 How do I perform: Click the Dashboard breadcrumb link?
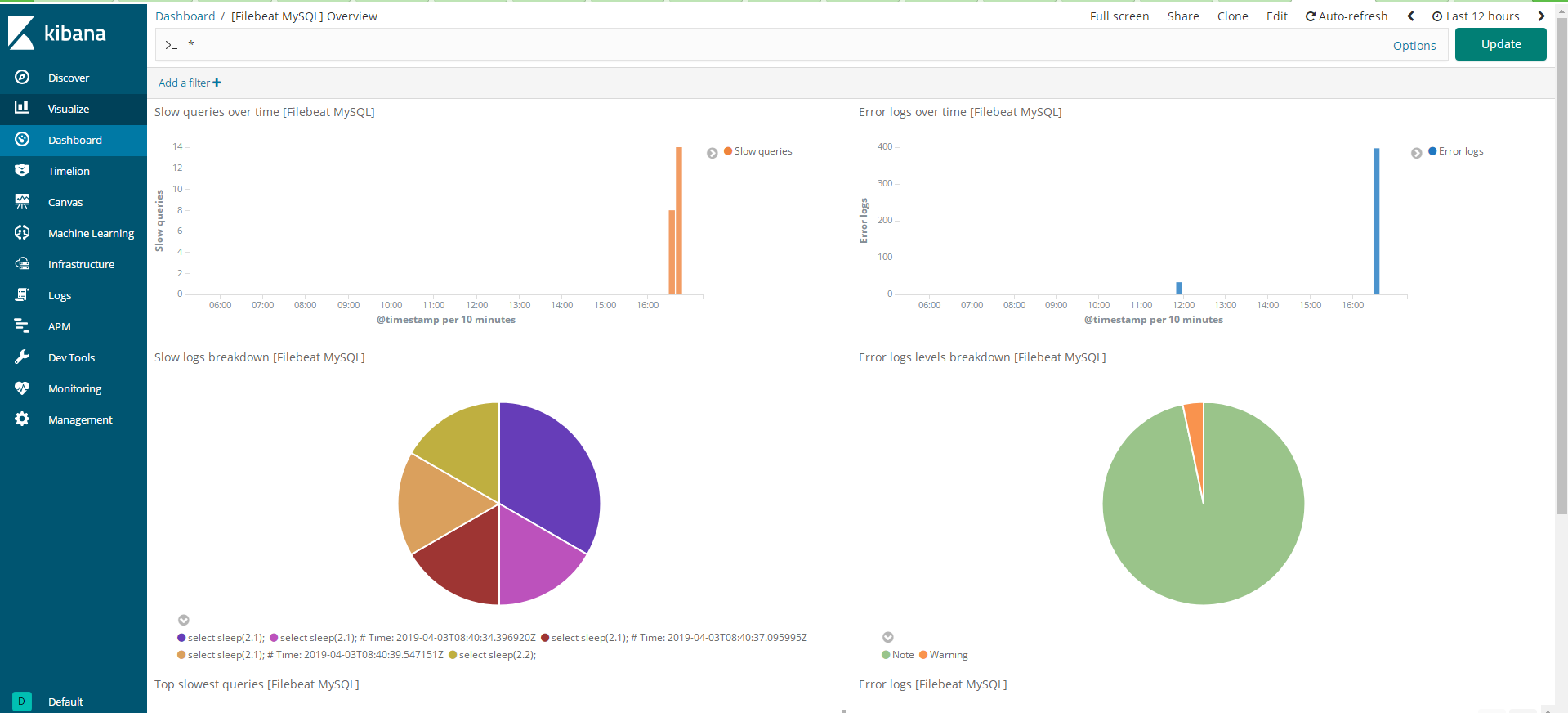[185, 16]
